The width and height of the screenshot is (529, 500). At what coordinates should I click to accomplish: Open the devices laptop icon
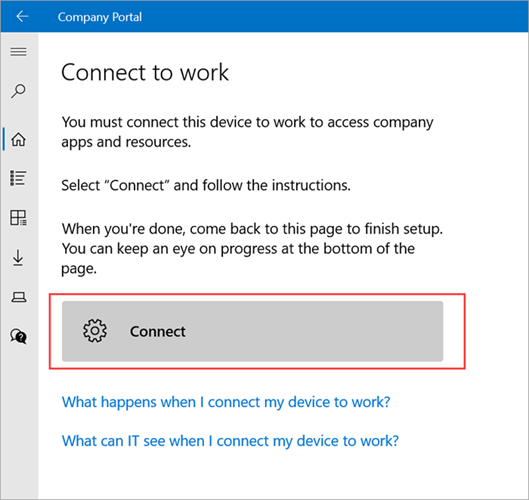tap(19, 297)
